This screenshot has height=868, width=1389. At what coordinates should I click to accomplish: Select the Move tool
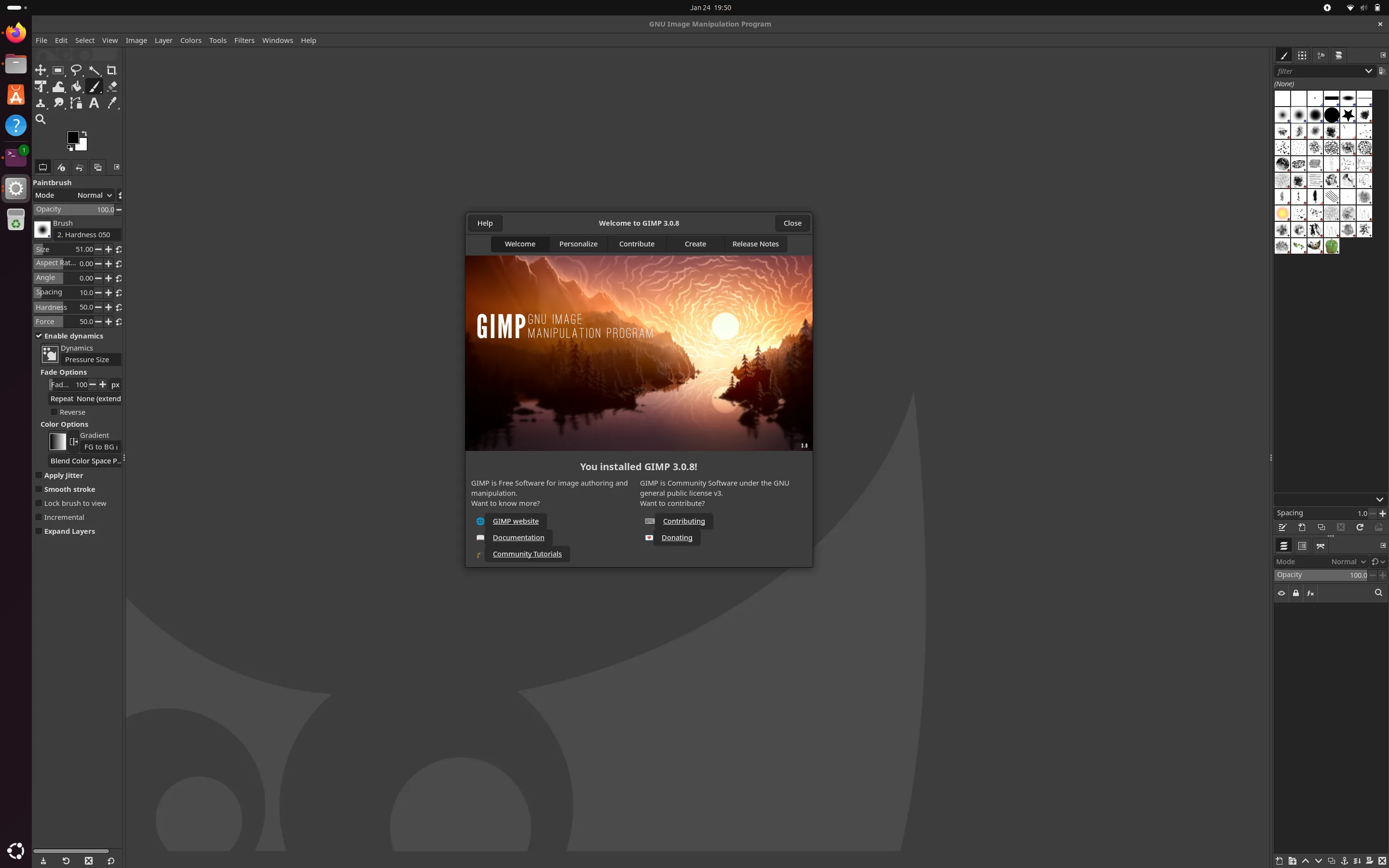click(40, 70)
